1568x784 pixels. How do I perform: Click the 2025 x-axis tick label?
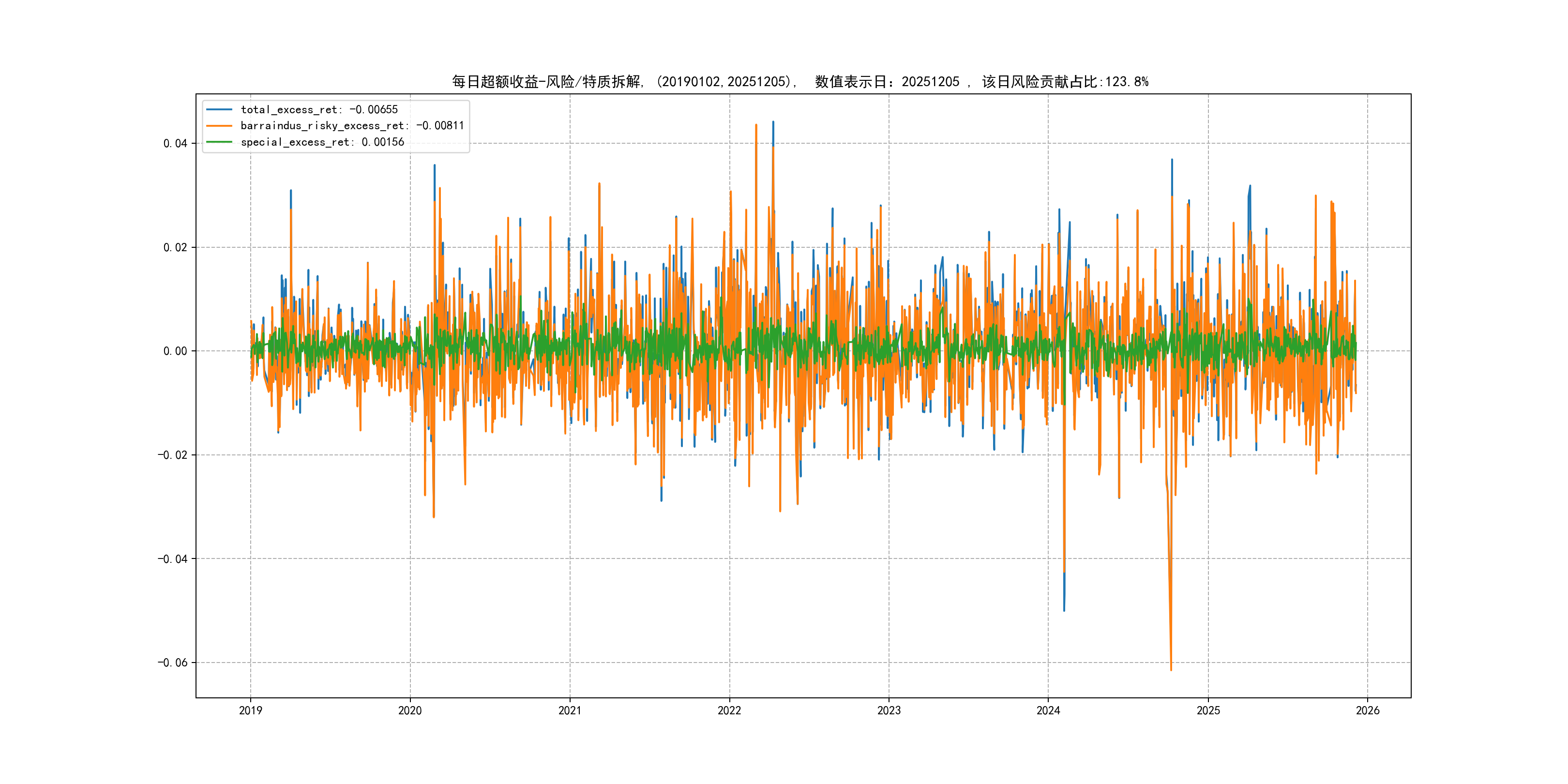1208,710
